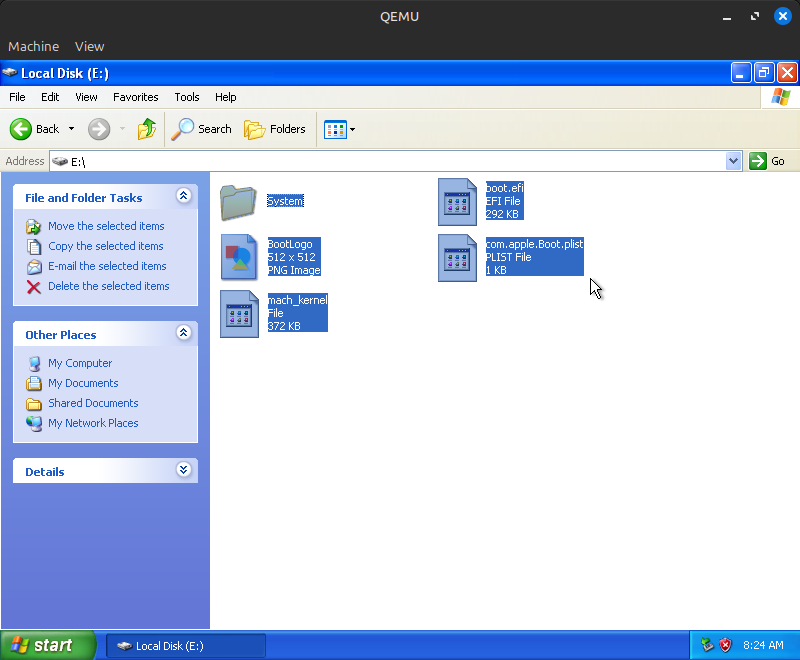Screen dimensions: 800x660
Task: Click the Security Center shield tray icon
Action: pos(725,645)
